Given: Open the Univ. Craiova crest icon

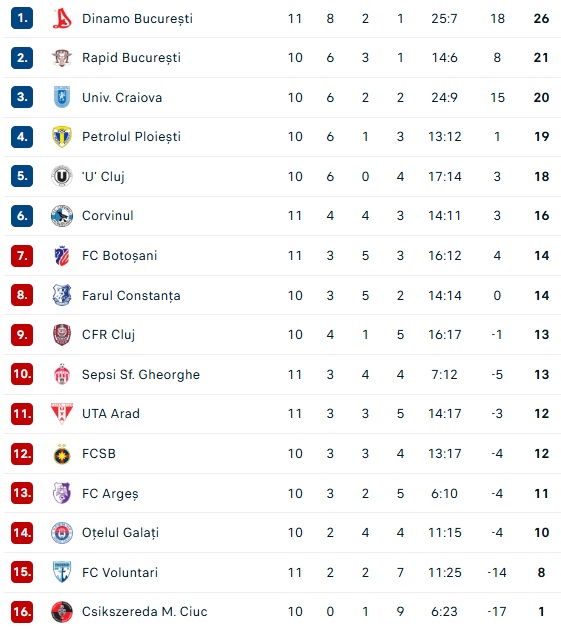Looking at the screenshot, I should coord(62,97).
